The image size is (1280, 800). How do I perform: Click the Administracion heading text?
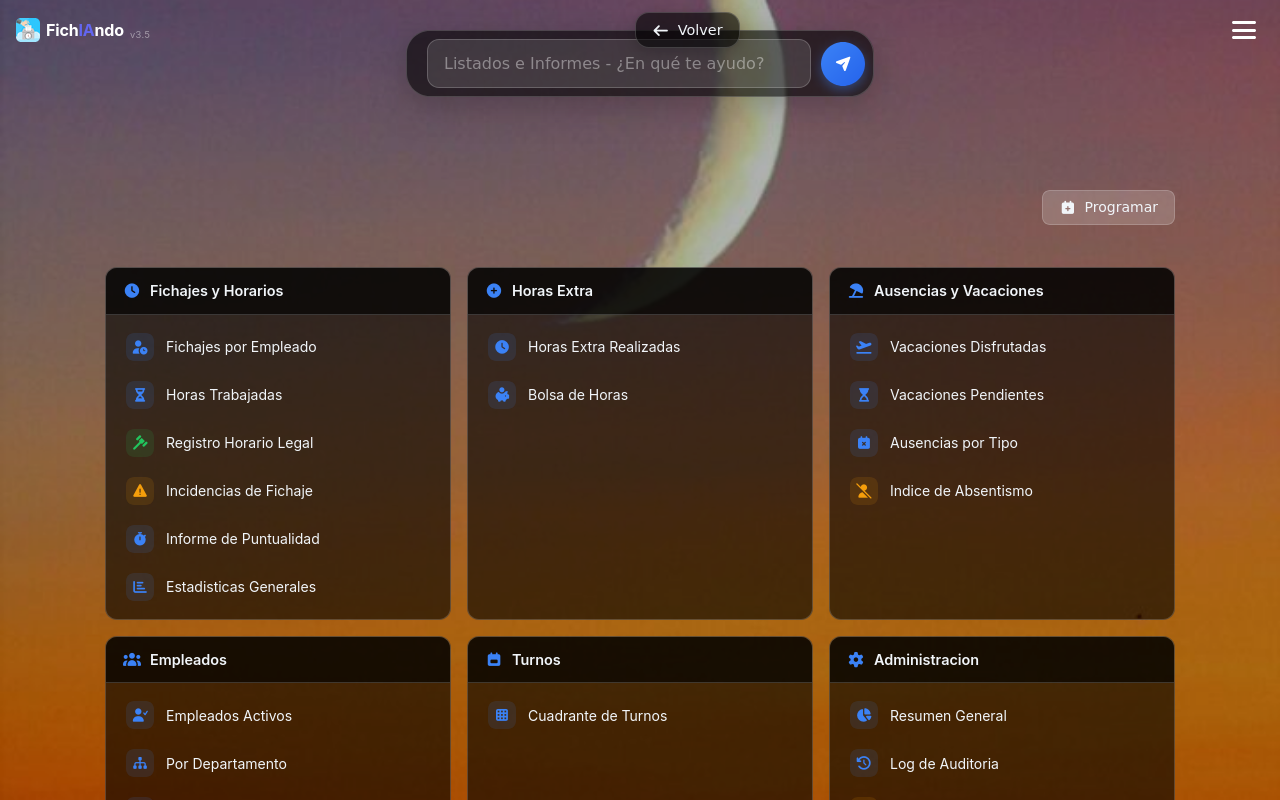(926, 660)
